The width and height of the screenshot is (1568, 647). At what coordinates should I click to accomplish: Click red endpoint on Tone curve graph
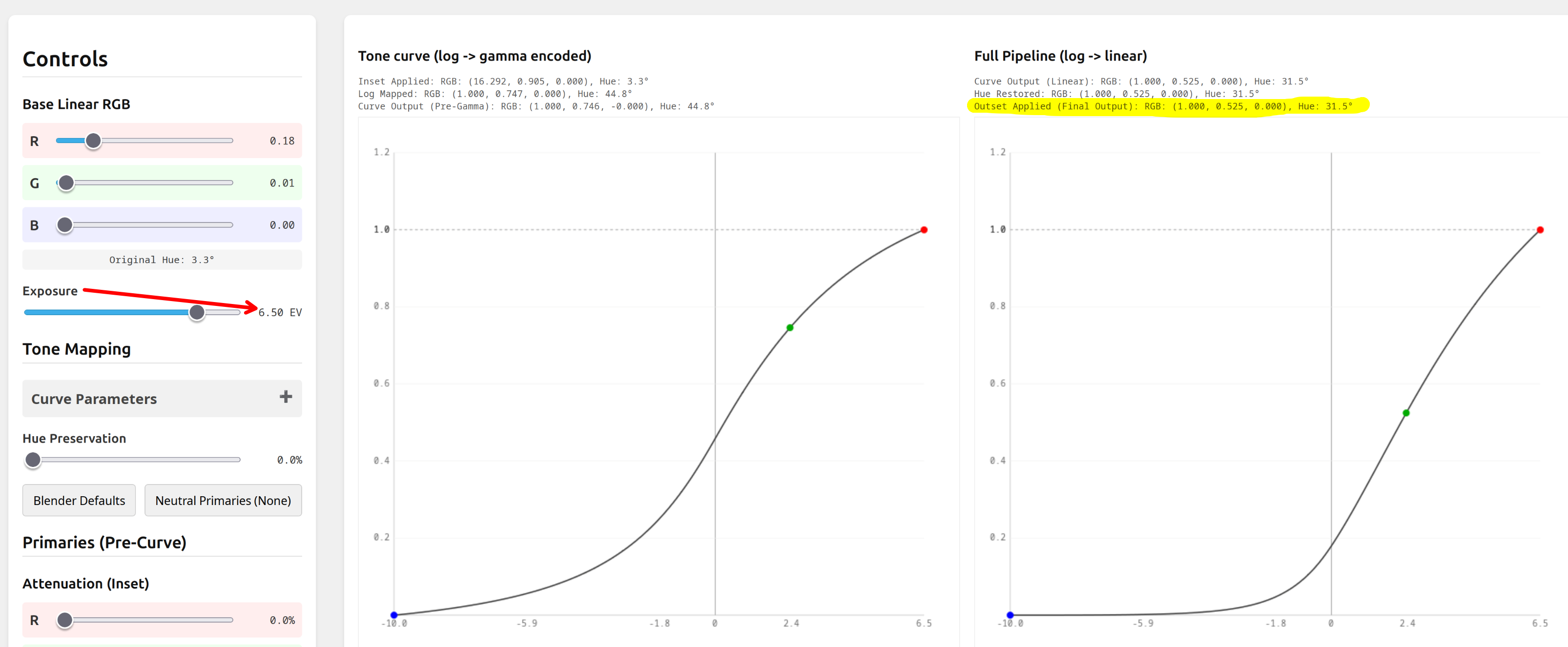click(924, 230)
